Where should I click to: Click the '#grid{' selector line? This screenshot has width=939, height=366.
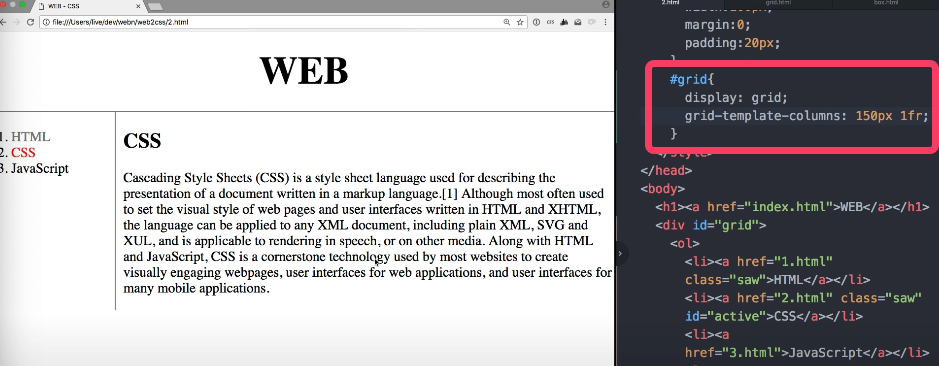(692, 80)
